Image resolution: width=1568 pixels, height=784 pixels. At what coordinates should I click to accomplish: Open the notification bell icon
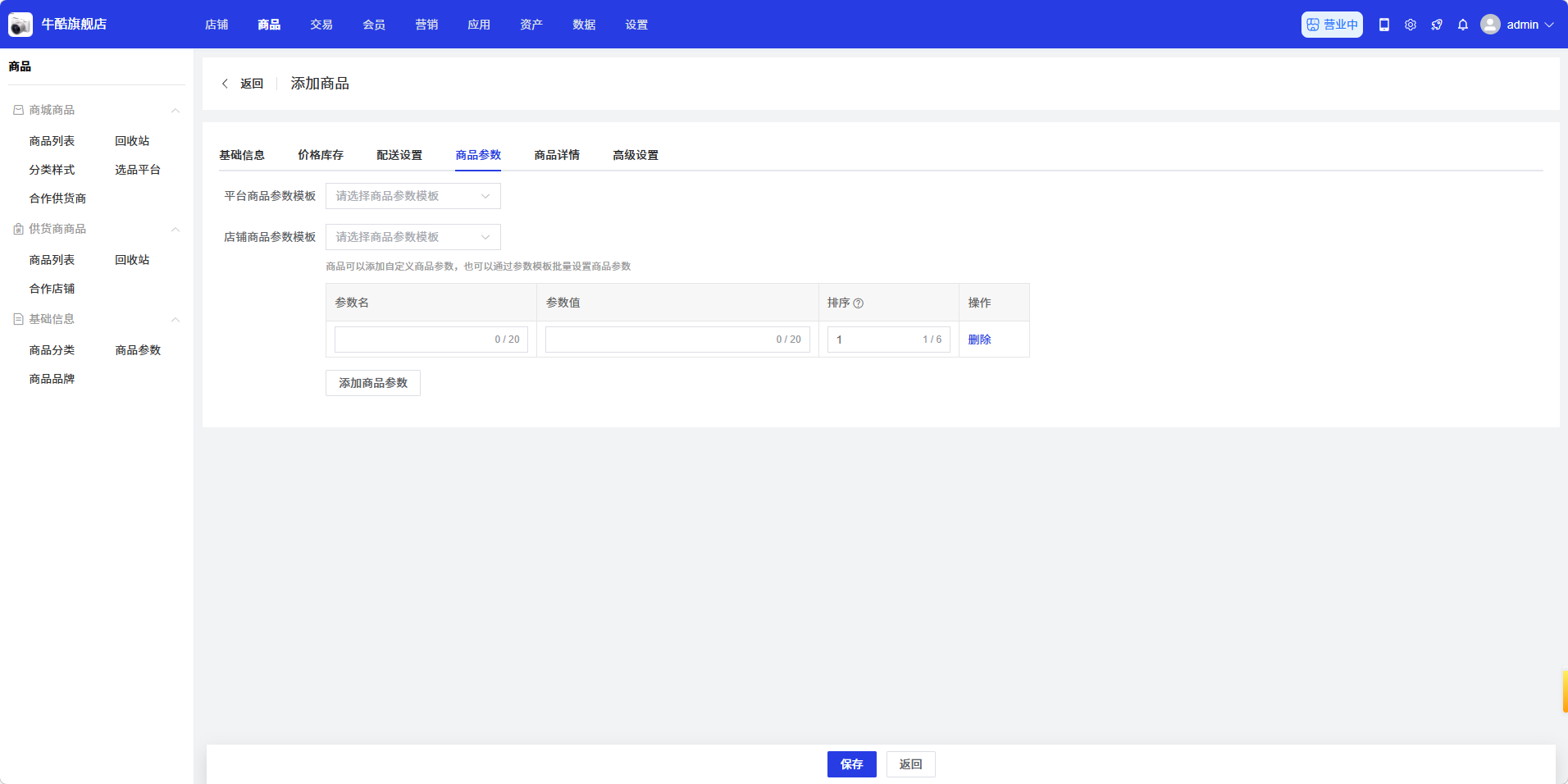click(1463, 25)
